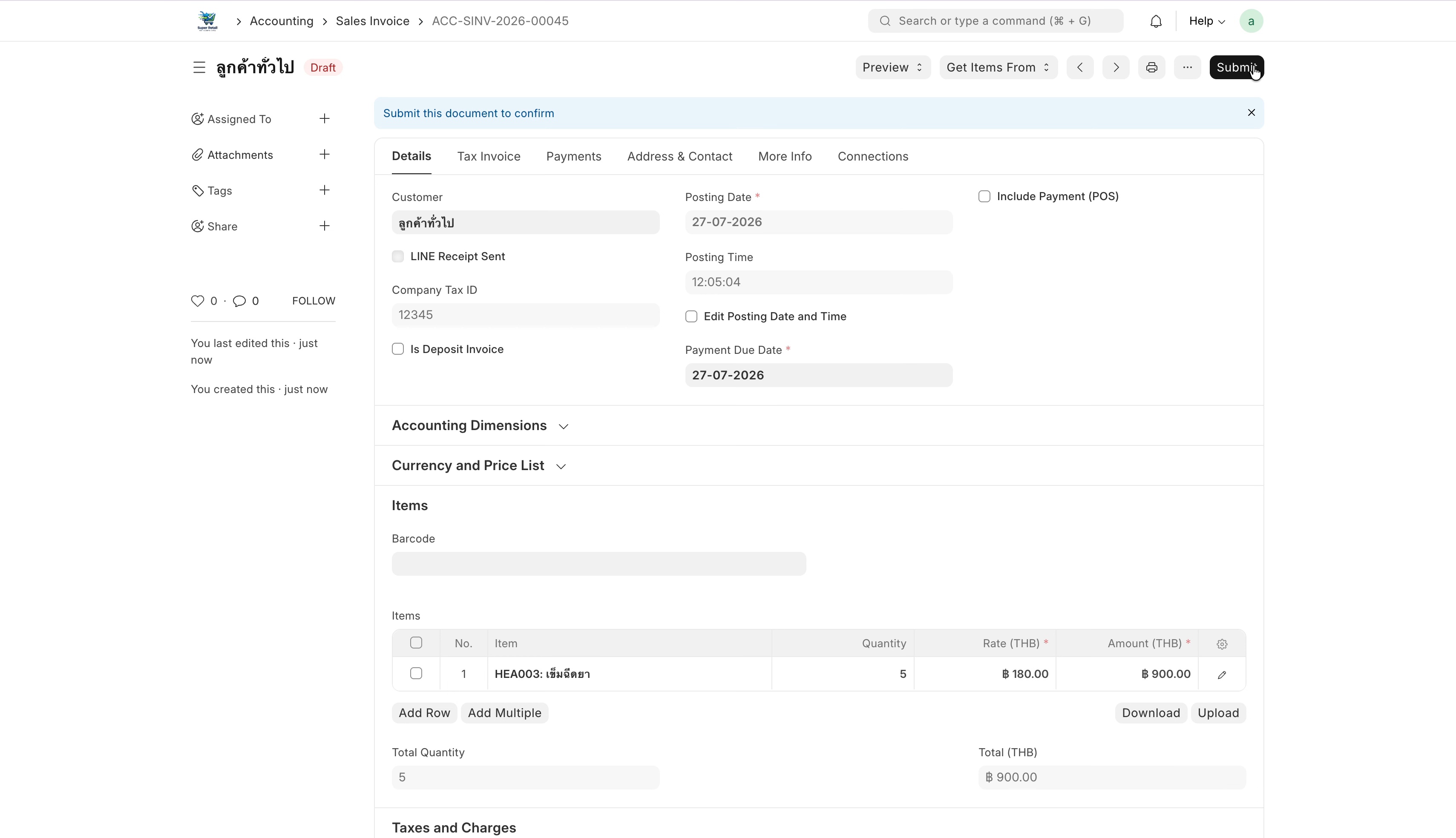Expand the Currency and Price List section

pos(479,465)
